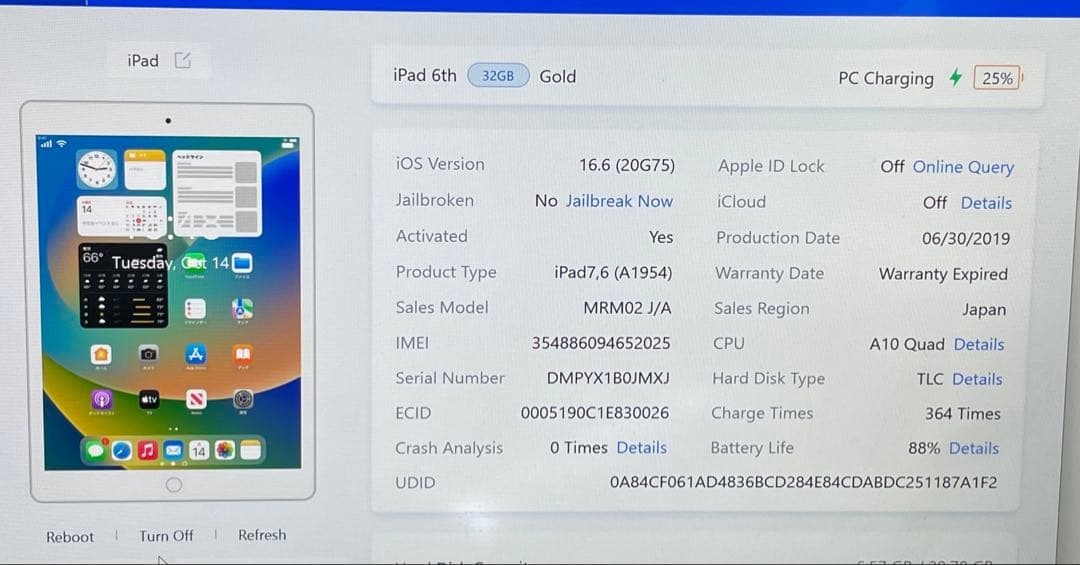1080x565 pixels.
Task: Open CPU Details link
Action: [979, 345]
